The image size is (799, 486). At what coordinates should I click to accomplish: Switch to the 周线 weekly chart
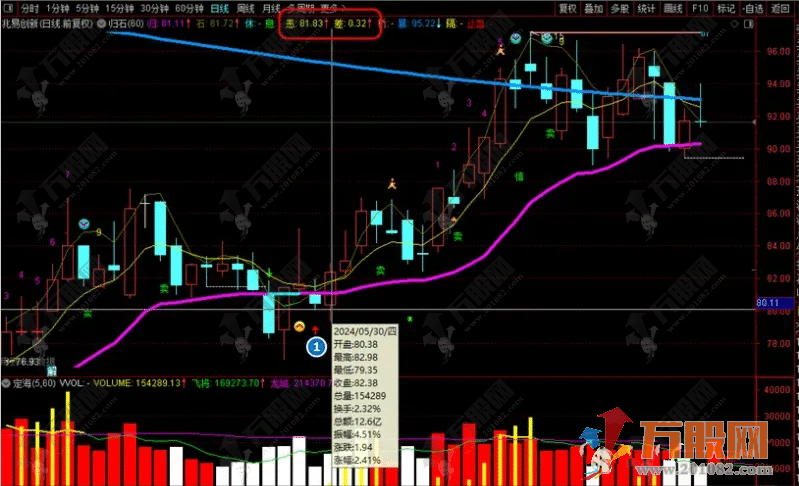(246, 9)
